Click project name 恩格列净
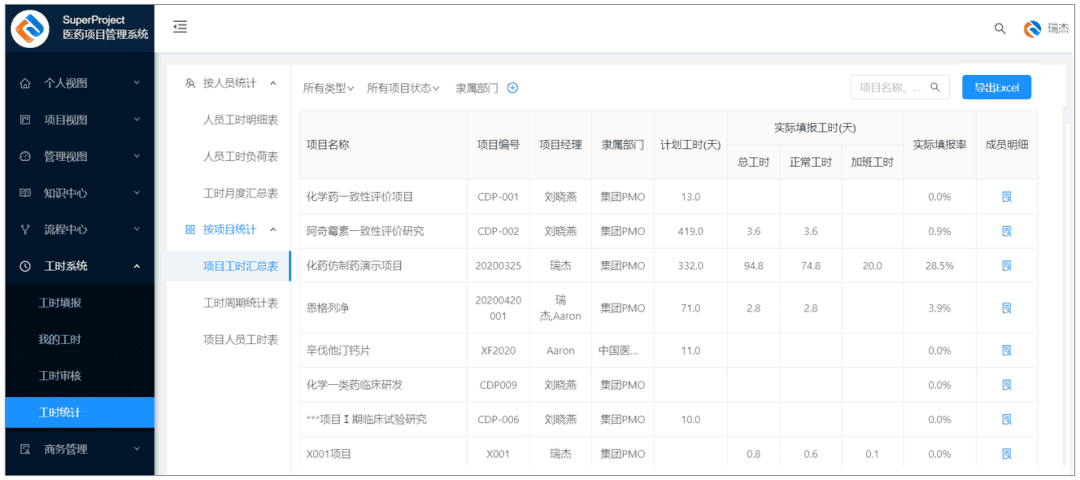Viewport: 1080px width, 480px height. click(x=328, y=308)
